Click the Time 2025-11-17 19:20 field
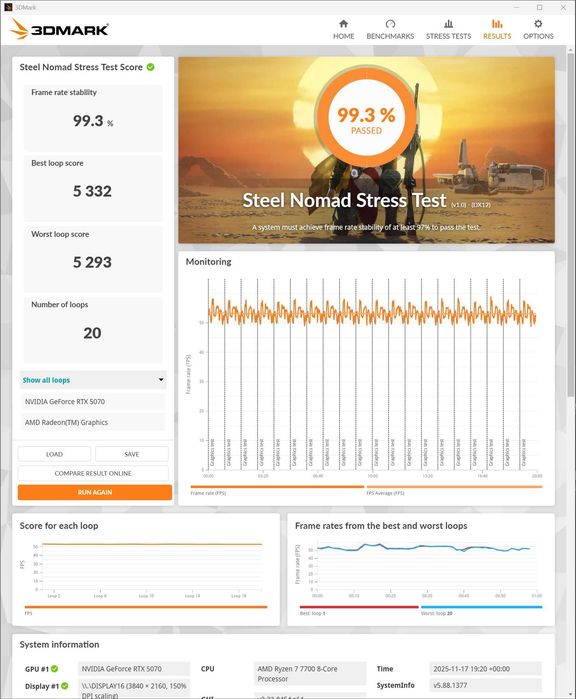The height and width of the screenshot is (699, 576). [x=485, y=669]
